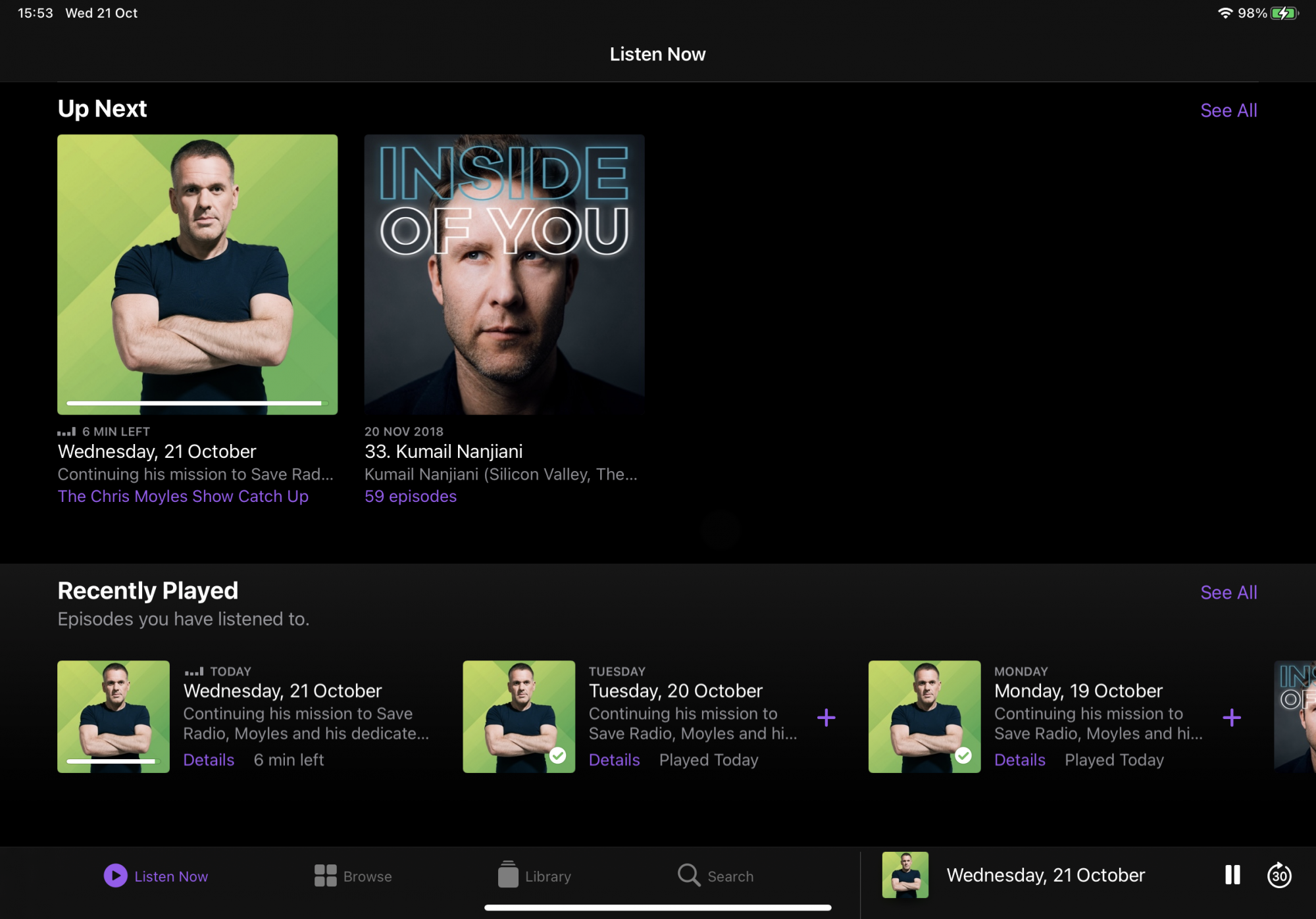Open The Chris Moyles Show Catch Up link
The image size is (1316, 919).
pyautogui.click(x=183, y=496)
